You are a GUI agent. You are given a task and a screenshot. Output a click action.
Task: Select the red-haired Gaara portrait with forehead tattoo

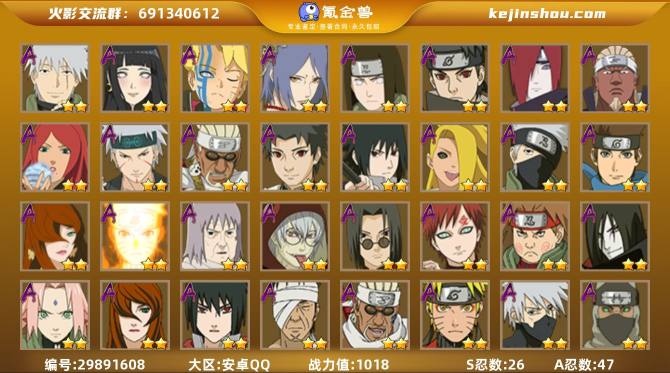455,236
